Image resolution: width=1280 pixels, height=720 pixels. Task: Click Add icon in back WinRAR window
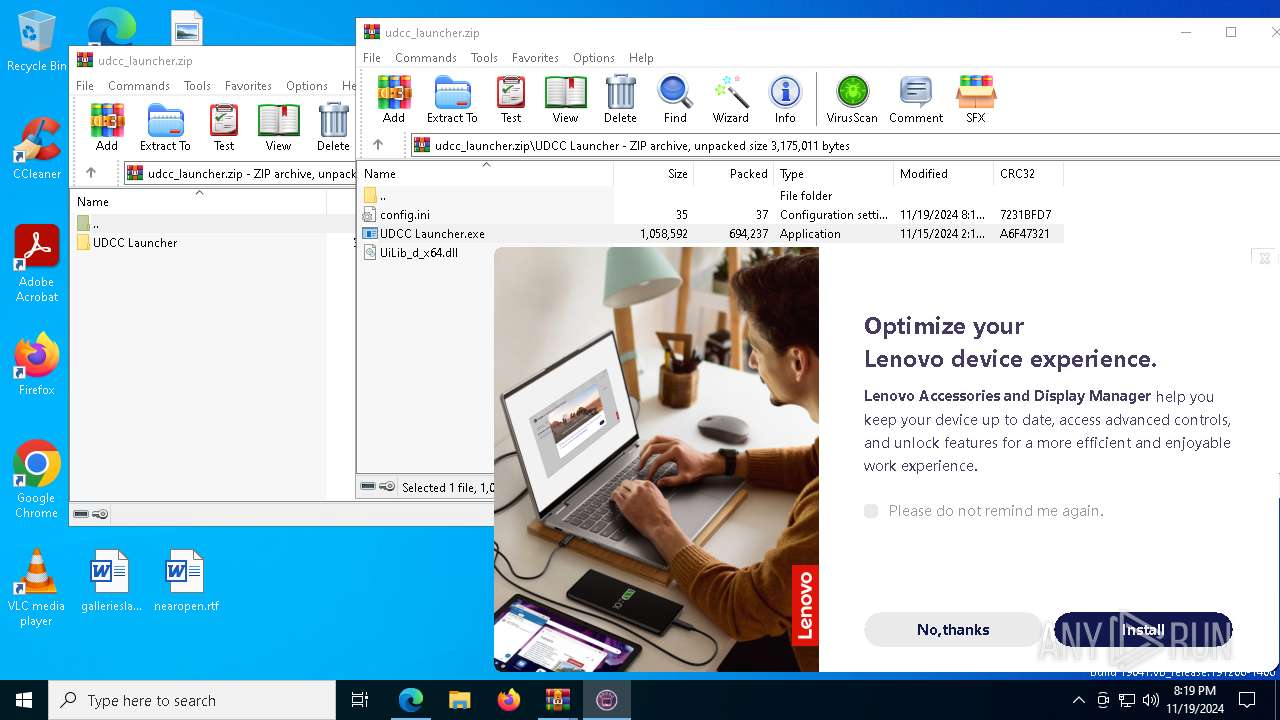coord(107,127)
